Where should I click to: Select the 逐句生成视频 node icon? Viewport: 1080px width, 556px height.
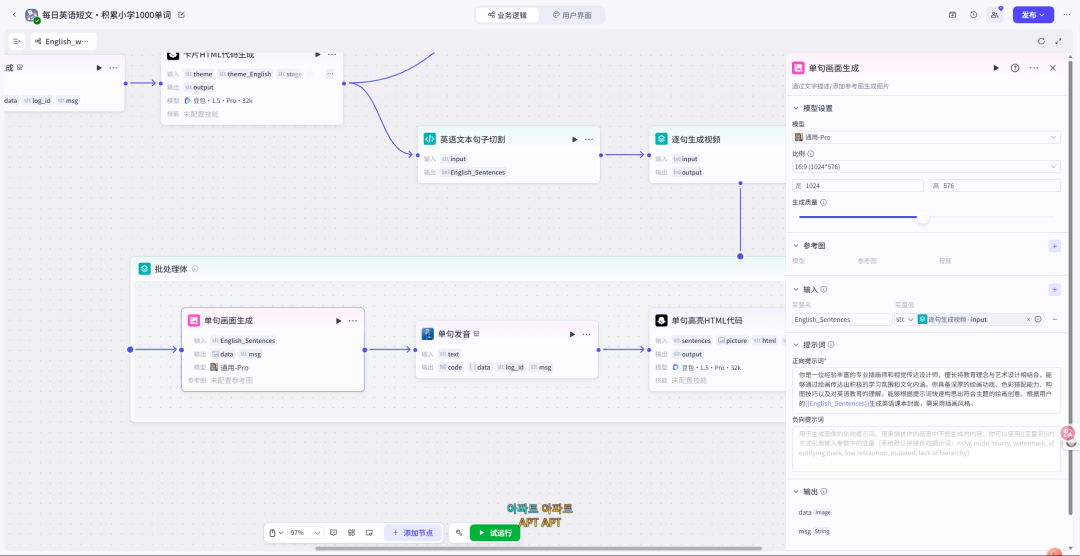tap(661, 139)
